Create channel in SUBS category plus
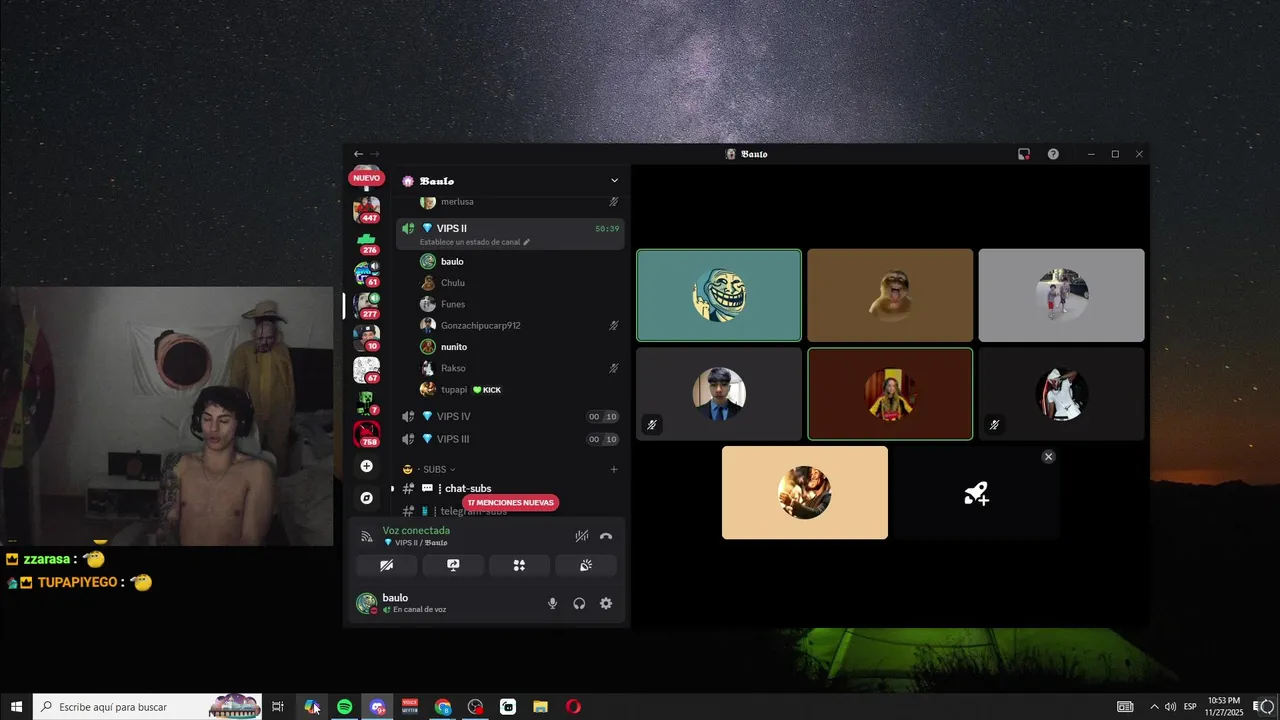 tap(614, 469)
